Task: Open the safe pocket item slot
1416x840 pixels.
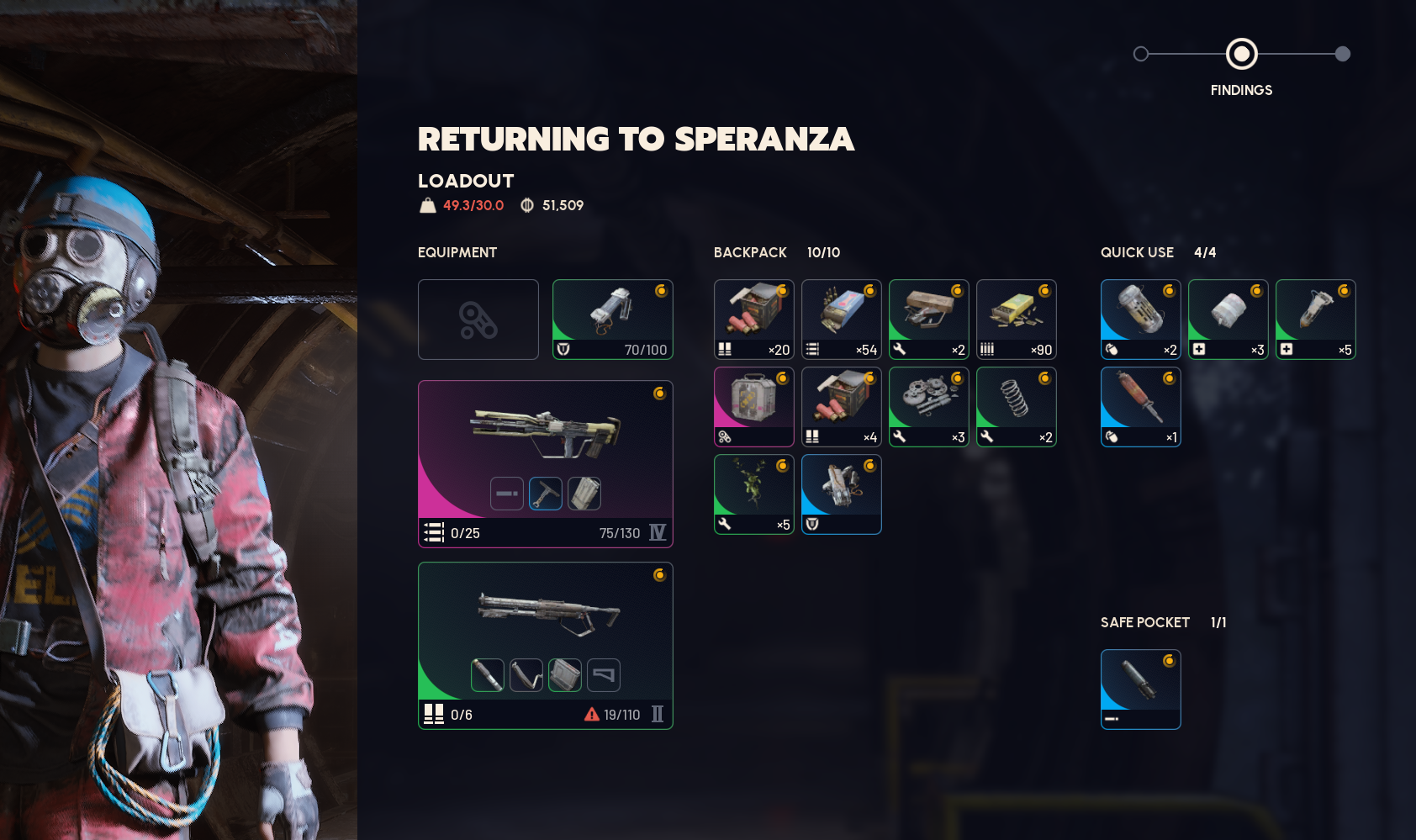Action: click(1141, 689)
